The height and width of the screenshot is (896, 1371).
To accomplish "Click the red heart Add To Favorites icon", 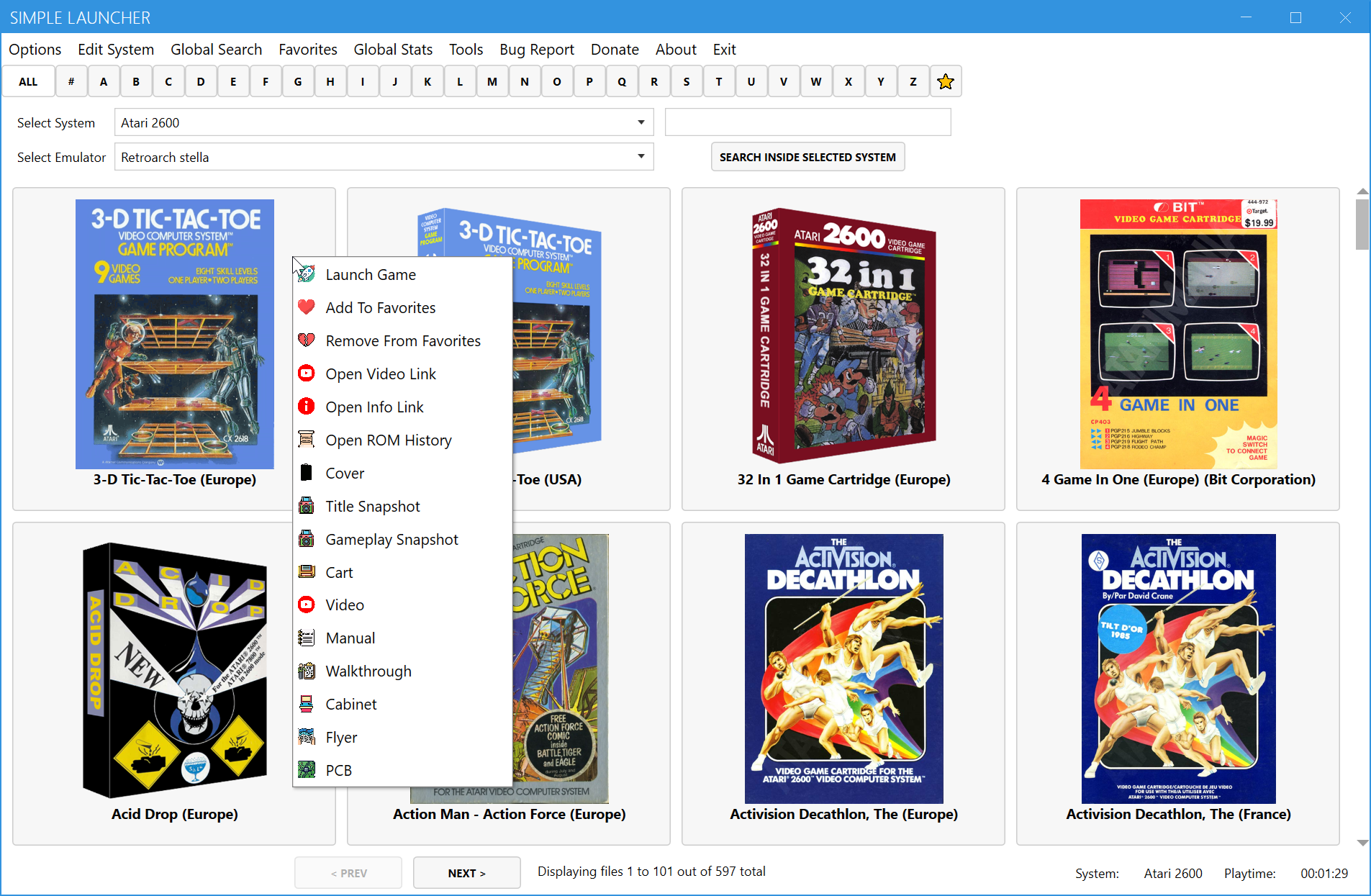I will click(307, 307).
